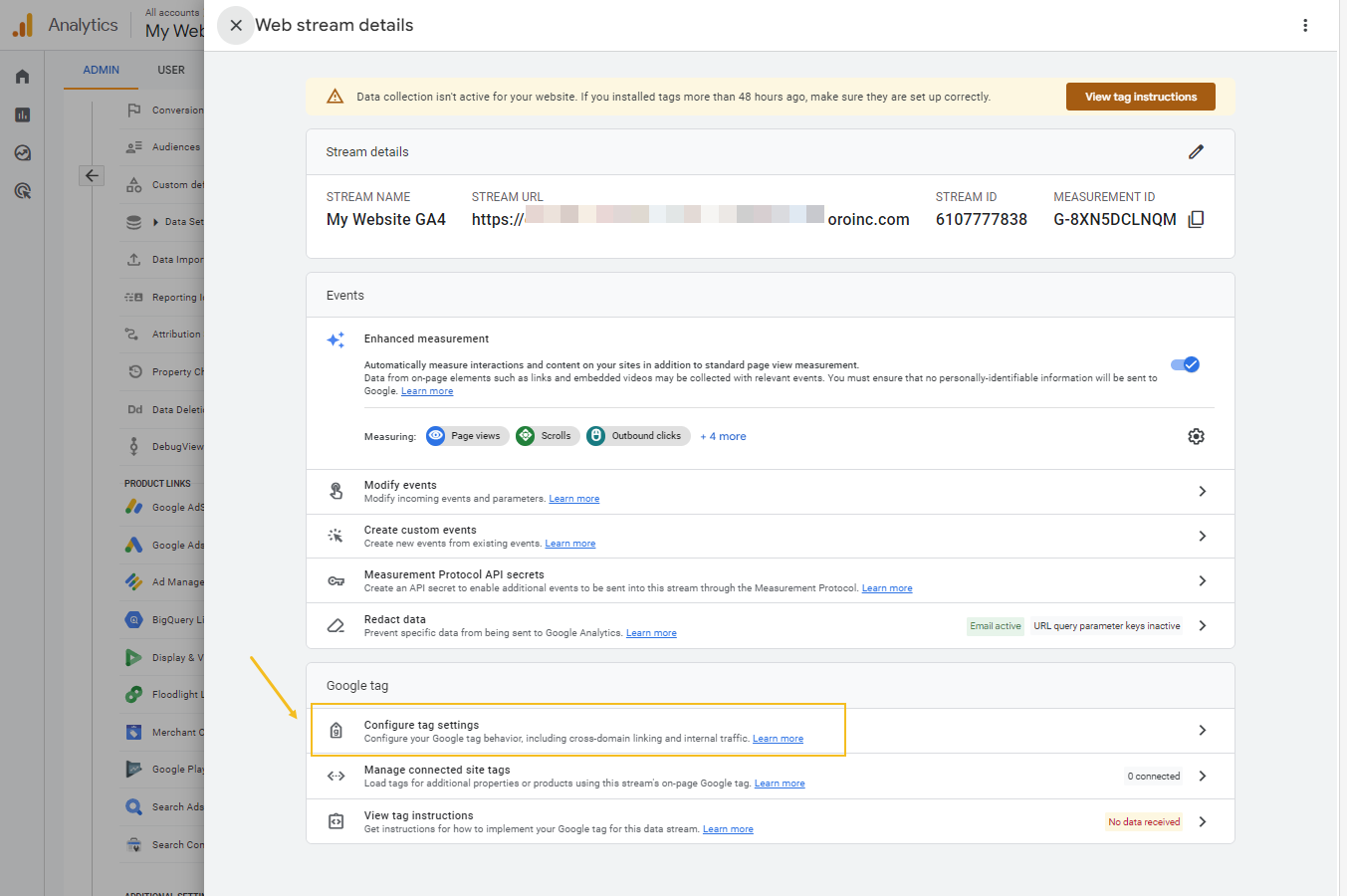Expand the Modify events row chevron
Image resolution: width=1347 pixels, height=896 pixels.
(1202, 492)
